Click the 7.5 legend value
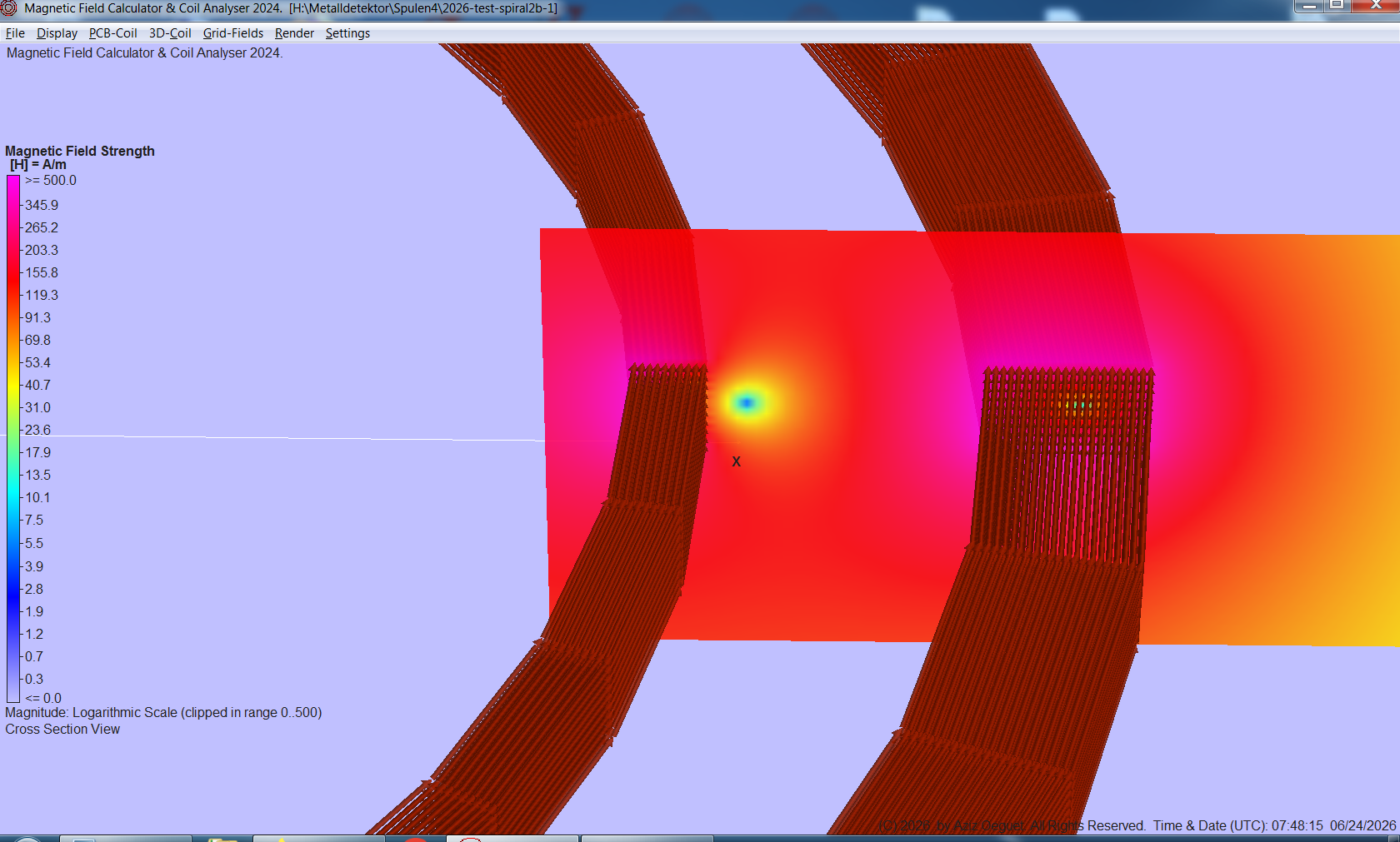The width and height of the screenshot is (1400, 842). (34, 520)
